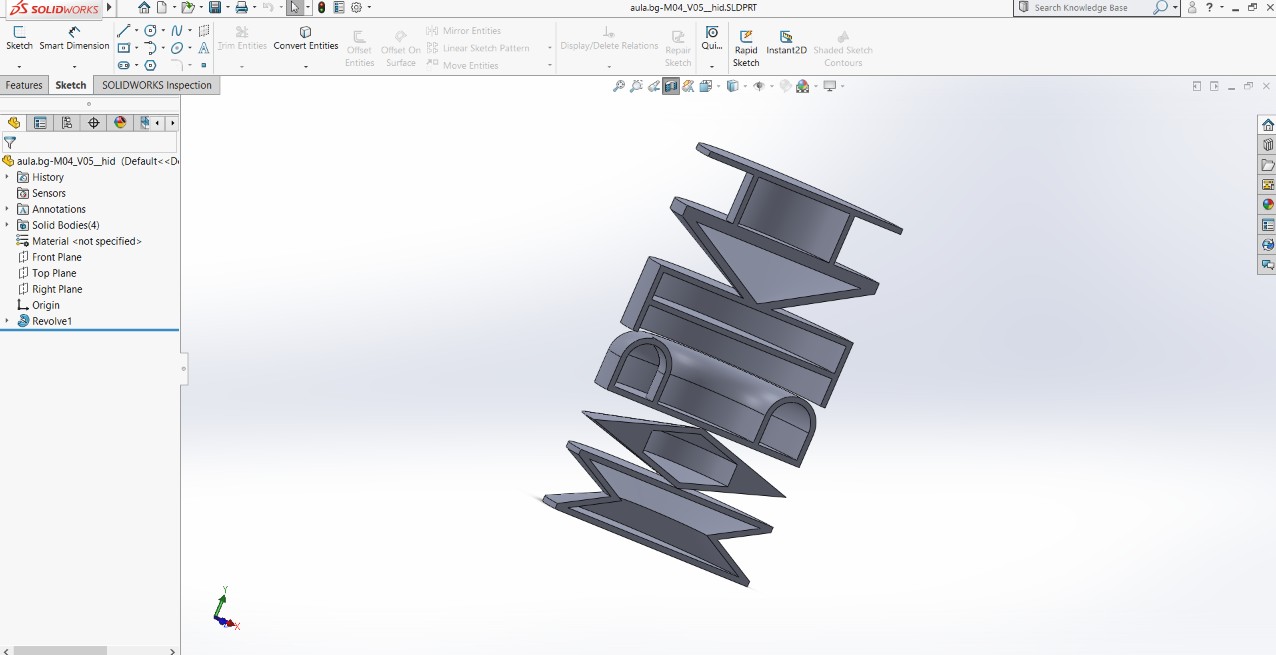Expand the History folder in tree

7,177
